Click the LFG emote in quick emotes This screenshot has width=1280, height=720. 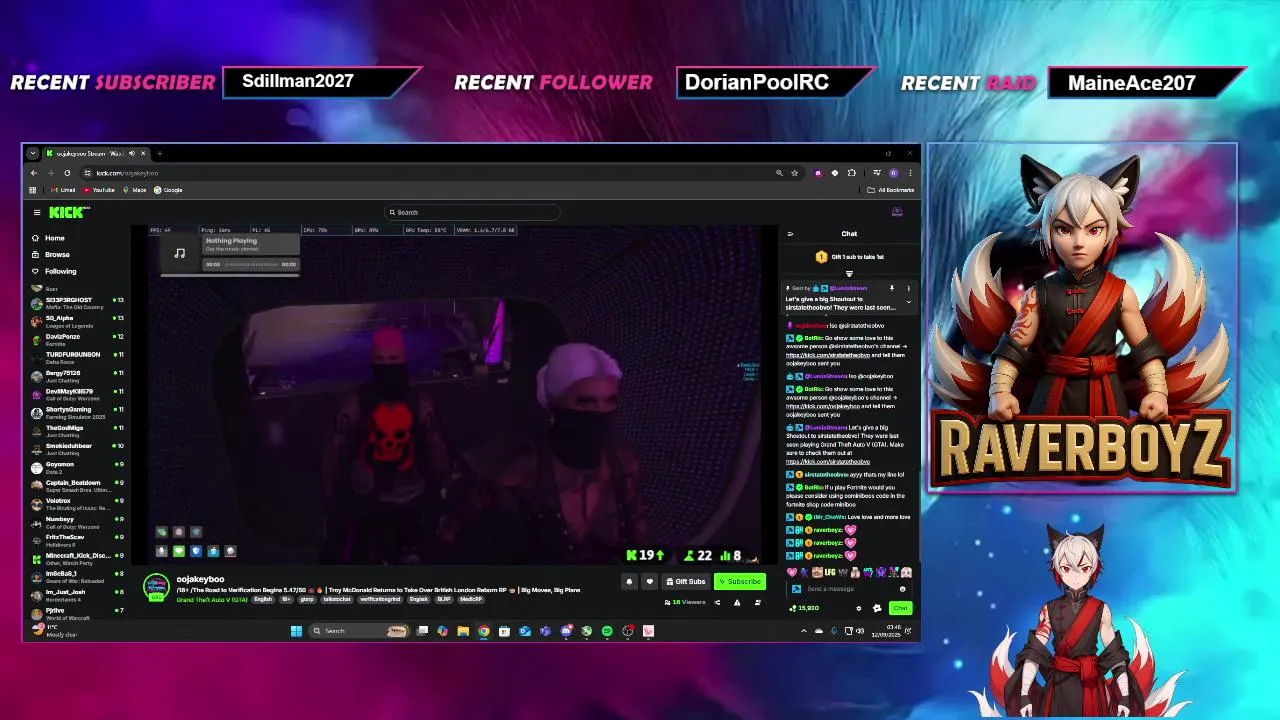point(829,572)
